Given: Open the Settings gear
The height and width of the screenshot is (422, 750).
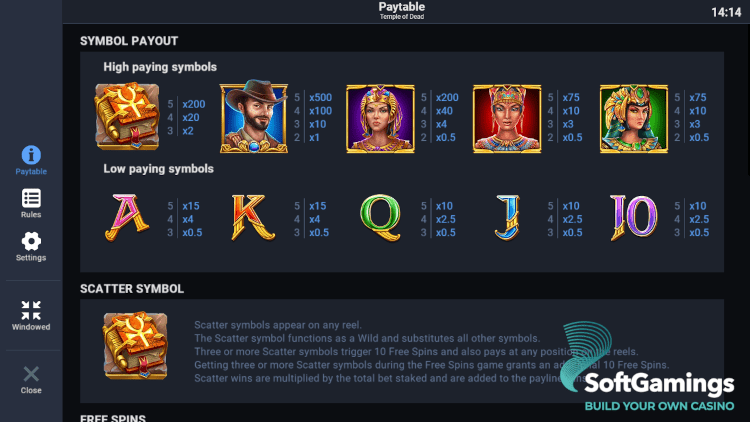Looking at the screenshot, I should (x=31, y=246).
